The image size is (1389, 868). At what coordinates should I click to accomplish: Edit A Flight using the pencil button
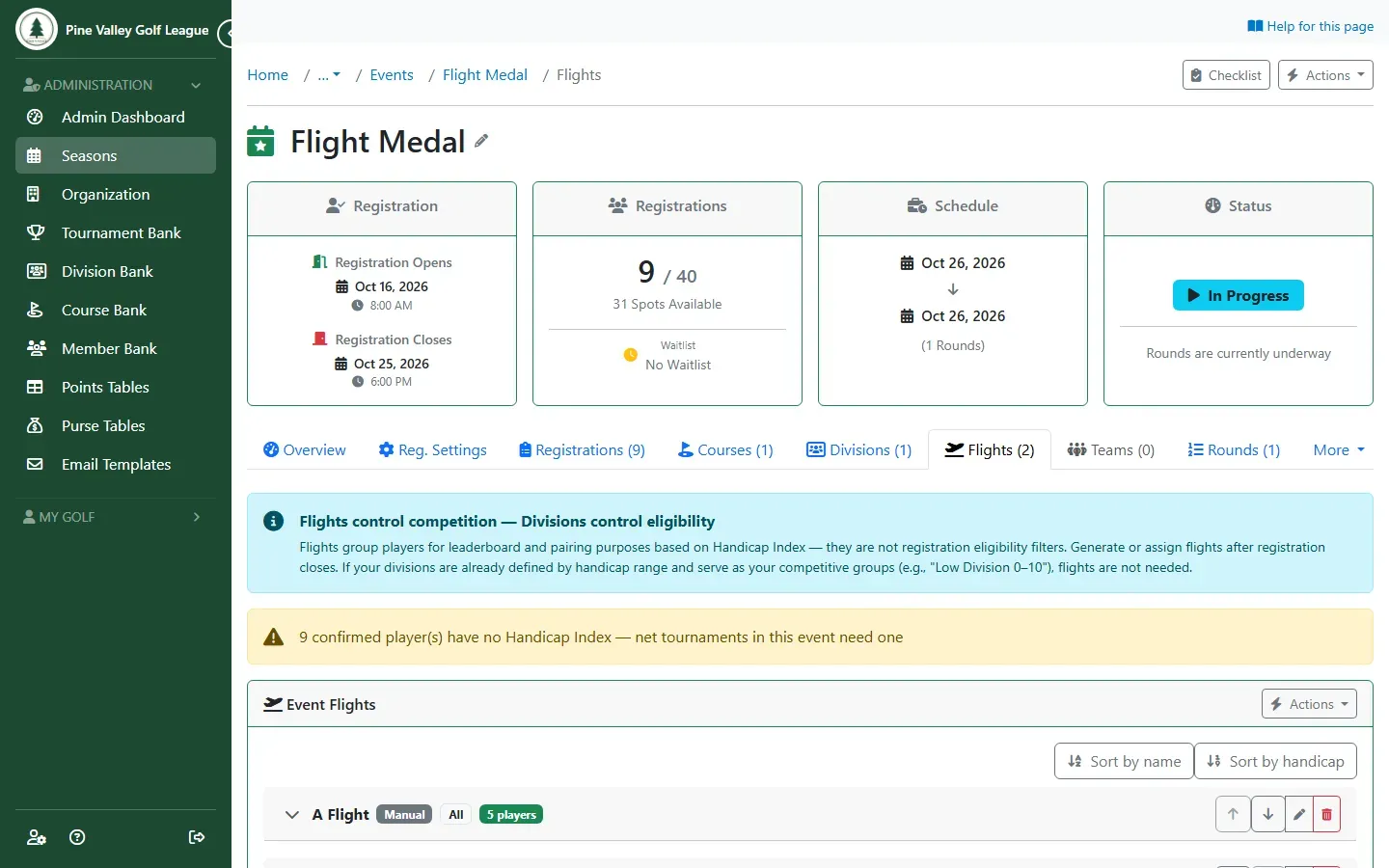point(1299,814)
